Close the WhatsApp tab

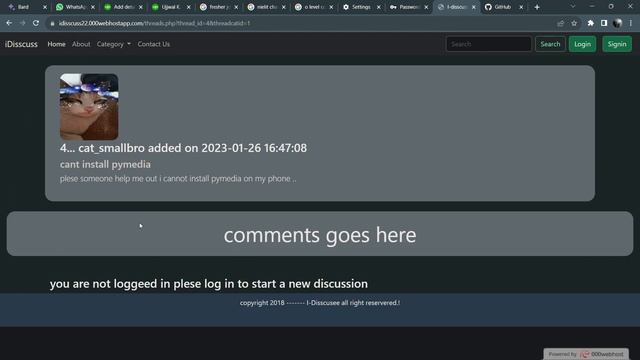point(93,7)
